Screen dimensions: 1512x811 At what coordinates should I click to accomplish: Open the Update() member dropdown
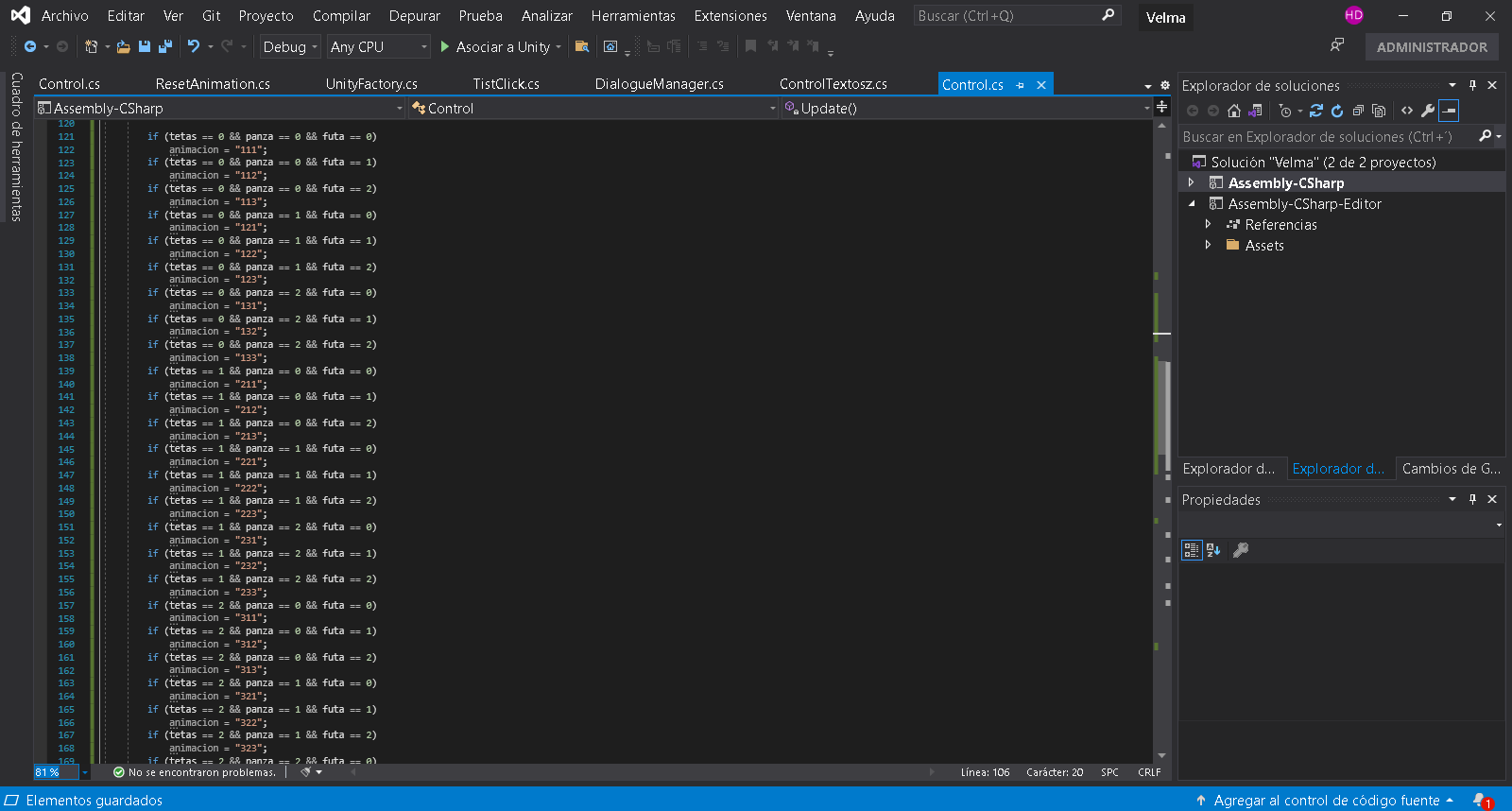tap(967, 108)
